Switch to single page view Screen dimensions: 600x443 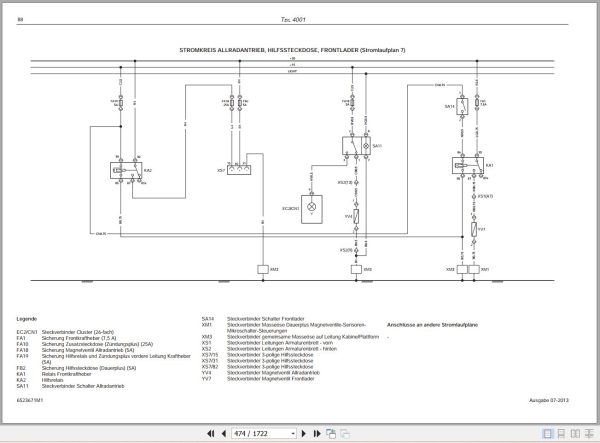coord(548,433)
